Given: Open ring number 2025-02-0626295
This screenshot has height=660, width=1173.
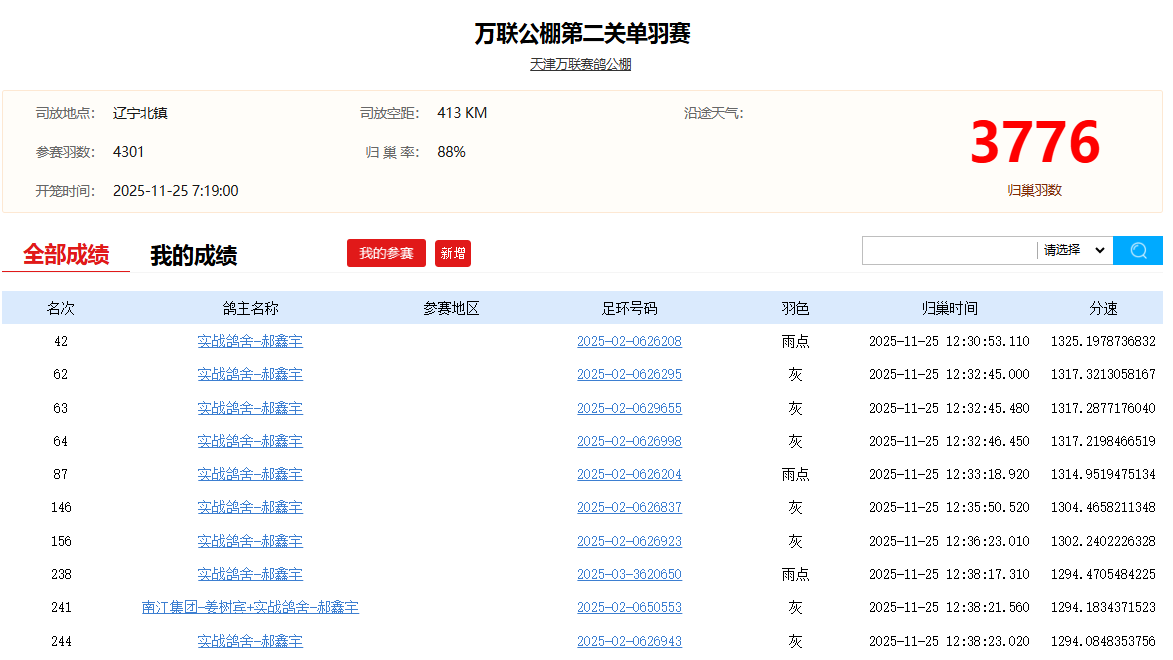Looking at the screenshot, I should [x=629, y=374].
